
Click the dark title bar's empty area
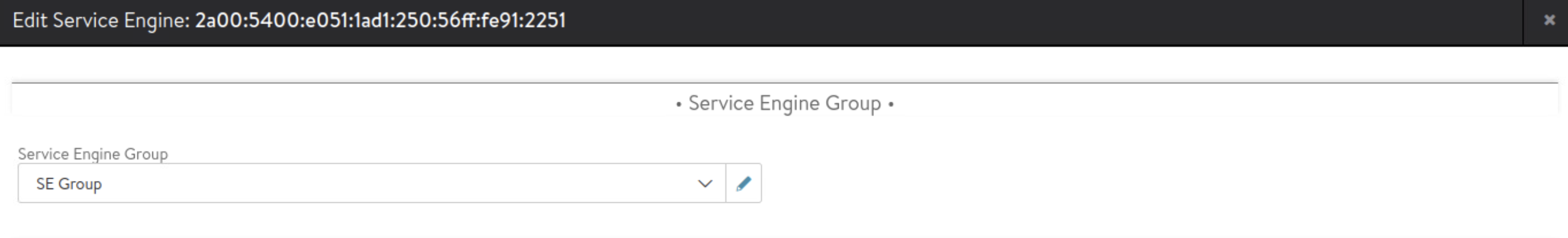click(1035, 21)
